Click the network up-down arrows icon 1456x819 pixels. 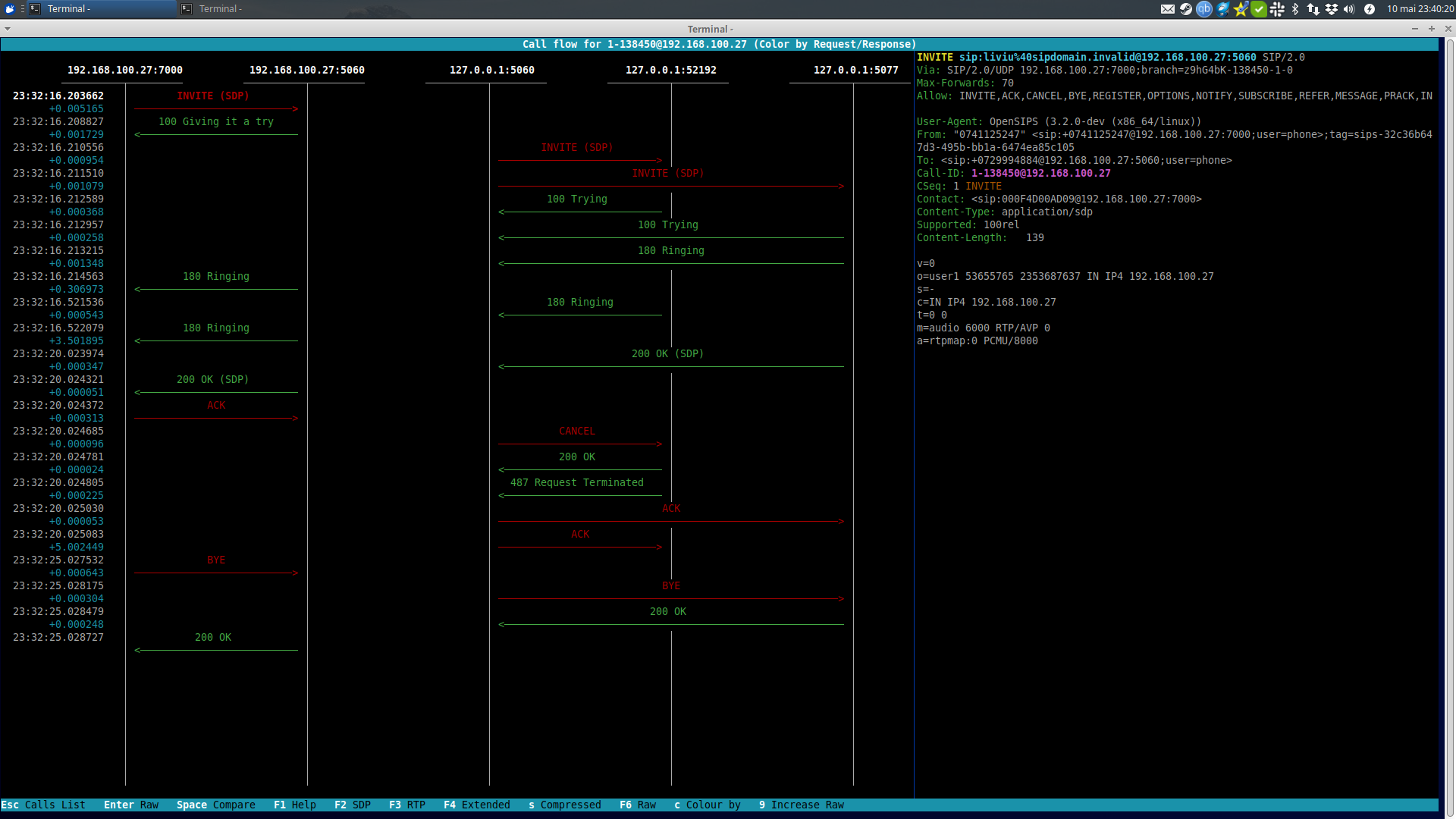click(1313, 9)
